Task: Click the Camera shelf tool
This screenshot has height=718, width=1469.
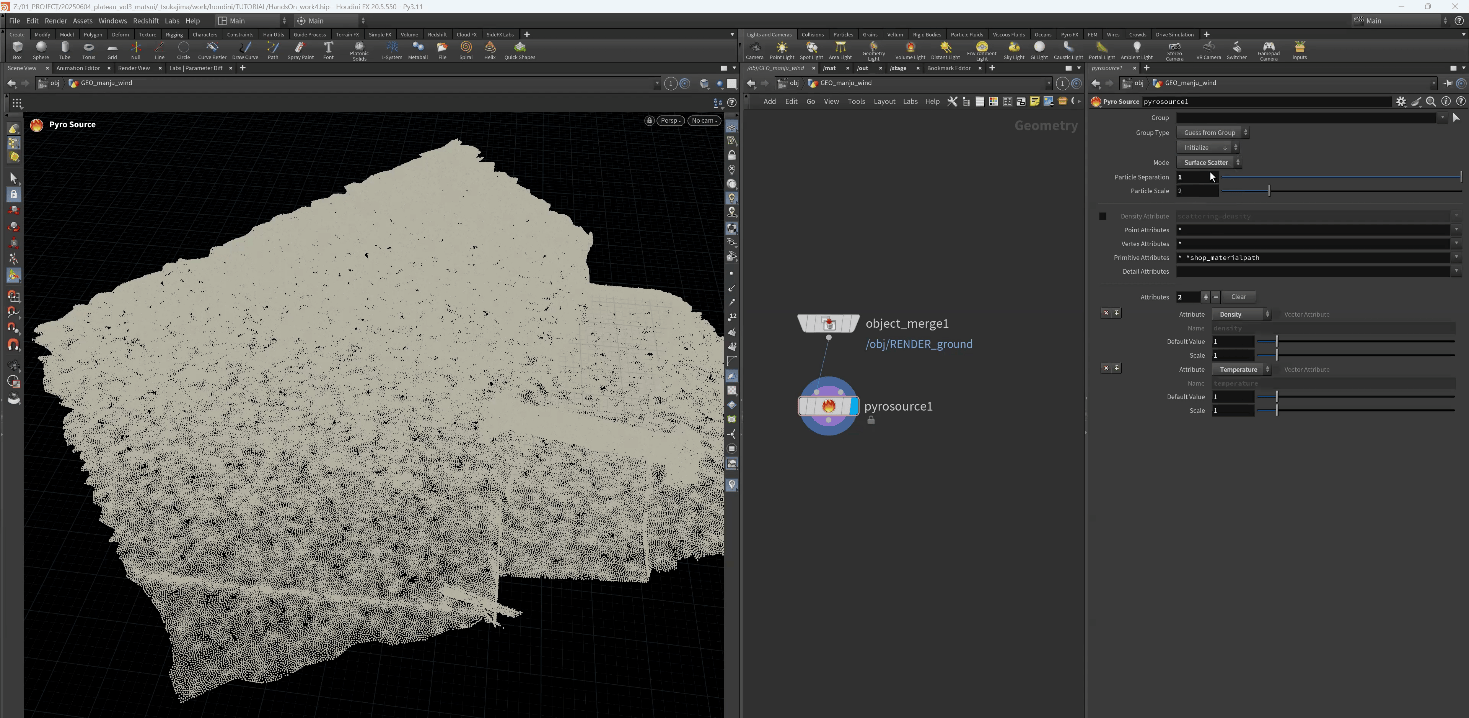Action: 754,48
